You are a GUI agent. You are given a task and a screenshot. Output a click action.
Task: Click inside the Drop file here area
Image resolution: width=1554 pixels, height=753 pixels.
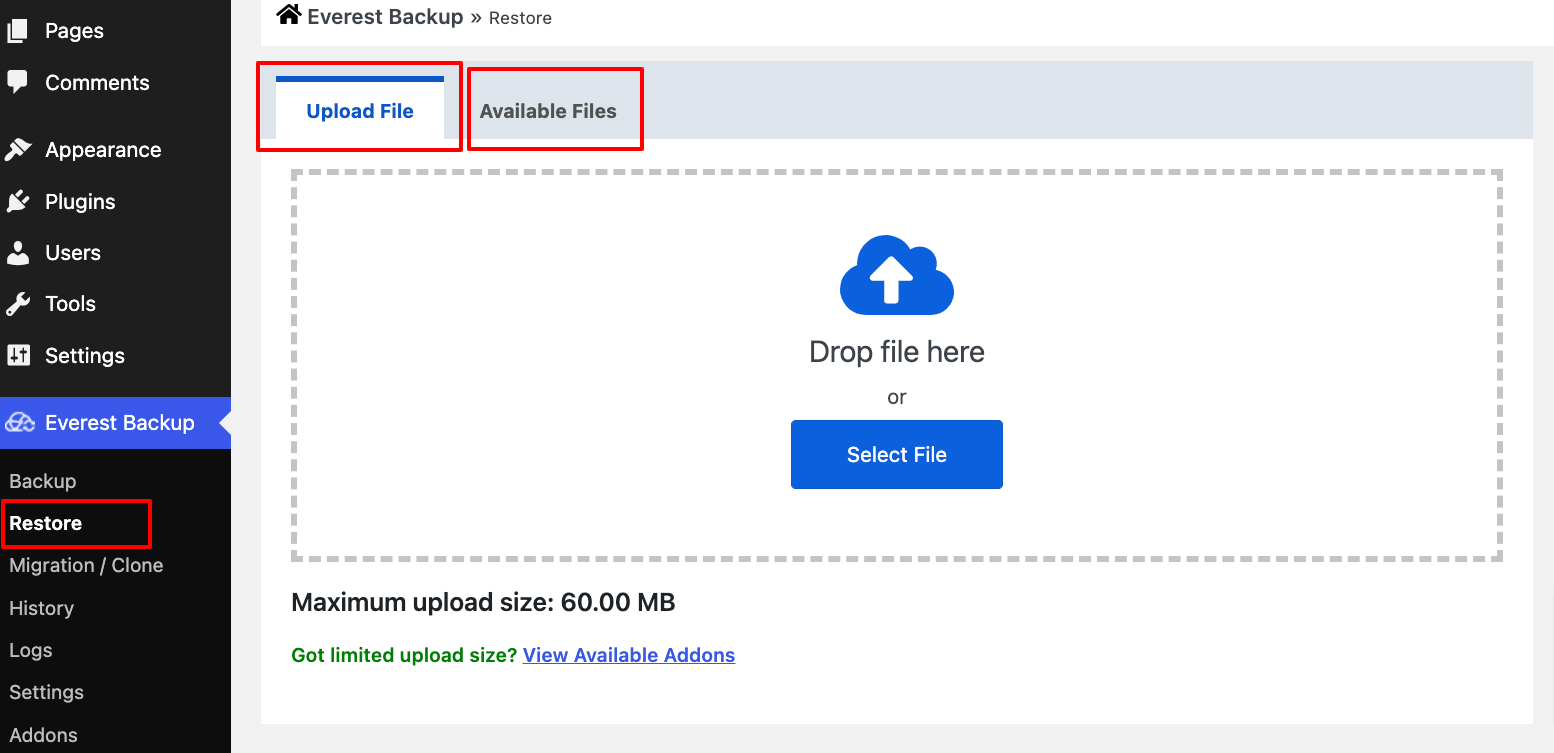coord(896,351)
